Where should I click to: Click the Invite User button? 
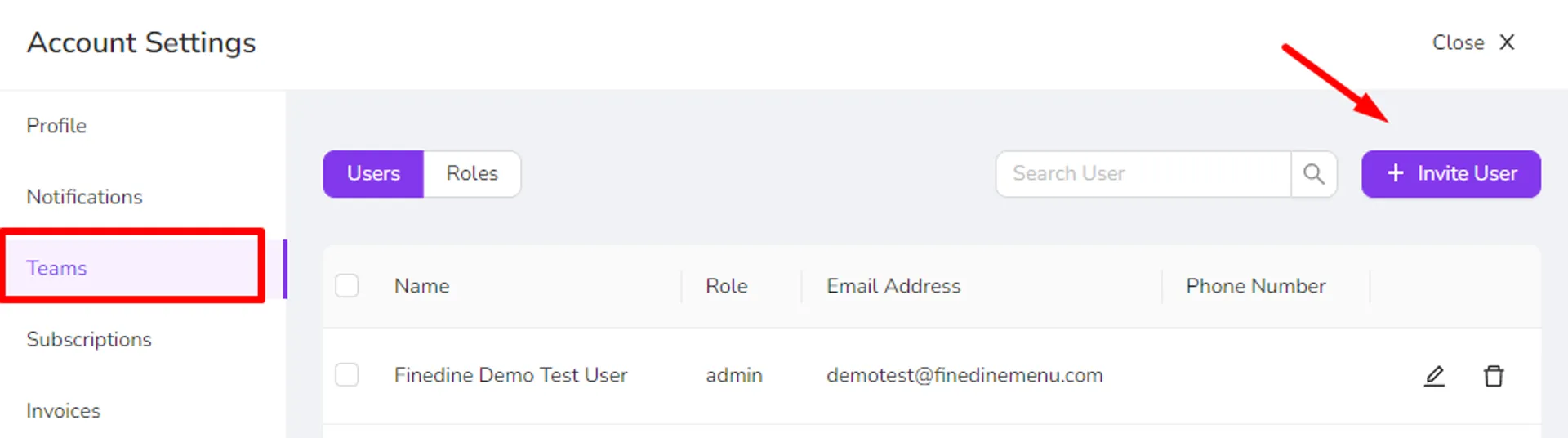tap(1451, 174)
